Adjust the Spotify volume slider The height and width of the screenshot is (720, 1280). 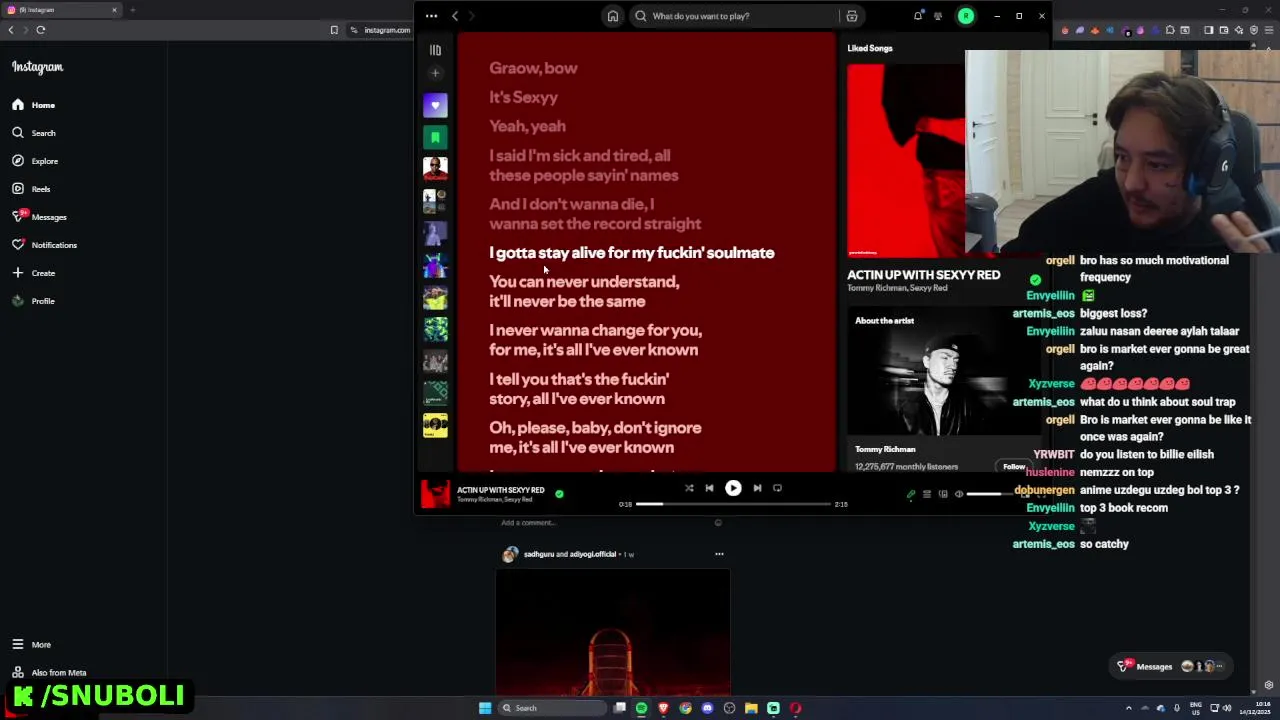(990, 494)
